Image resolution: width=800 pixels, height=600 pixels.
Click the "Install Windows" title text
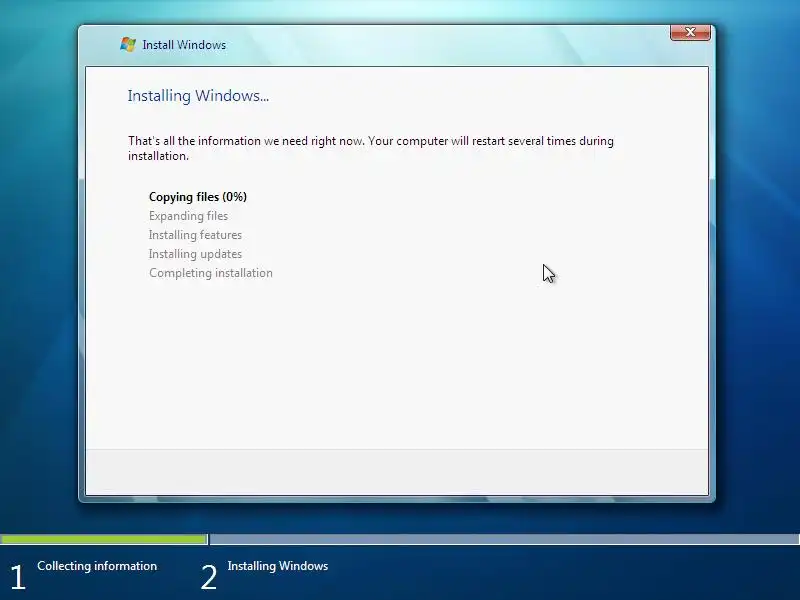(x=184, y=45)
